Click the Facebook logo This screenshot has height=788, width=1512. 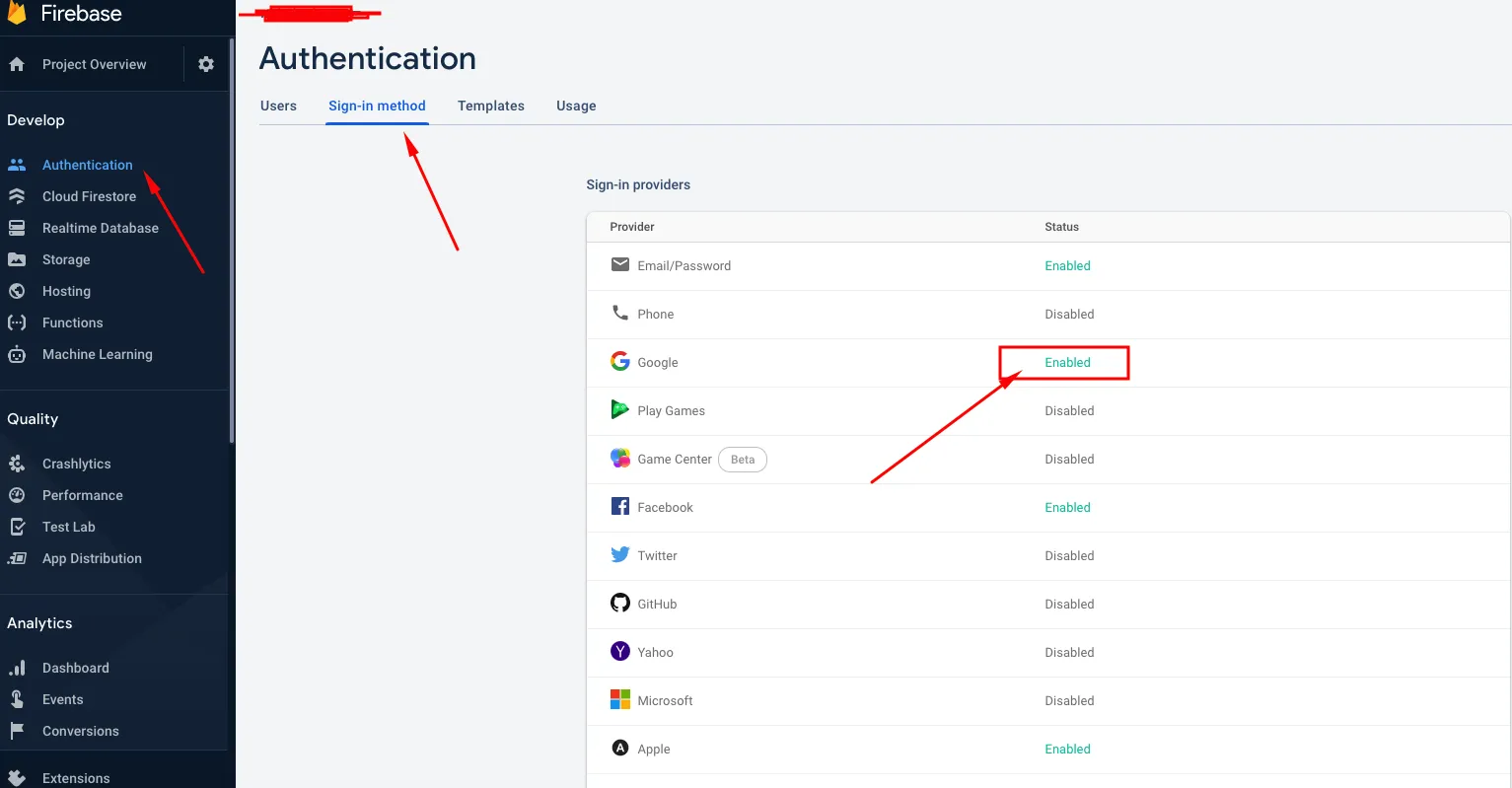pos(620,506)
